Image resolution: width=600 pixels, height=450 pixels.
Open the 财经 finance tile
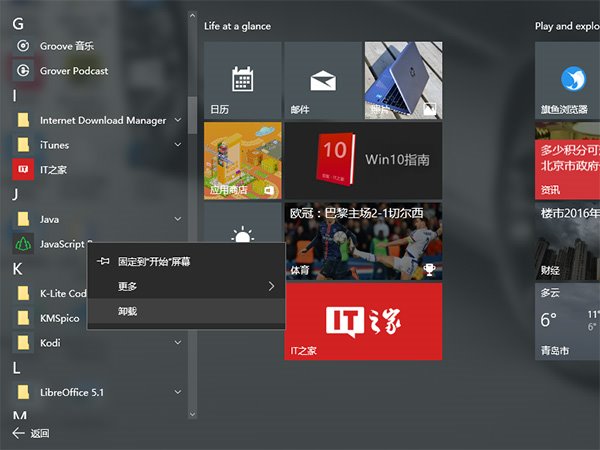(x=567, y=241)
